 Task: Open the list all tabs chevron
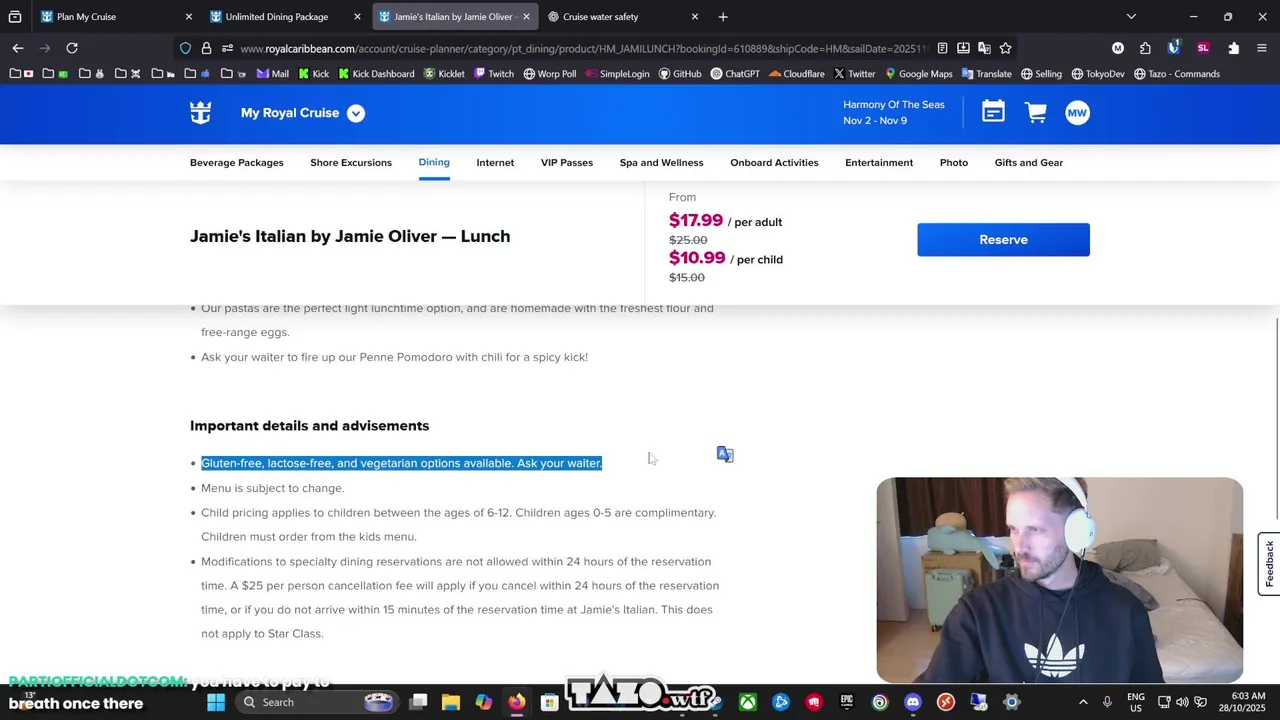coord(1131,17)
